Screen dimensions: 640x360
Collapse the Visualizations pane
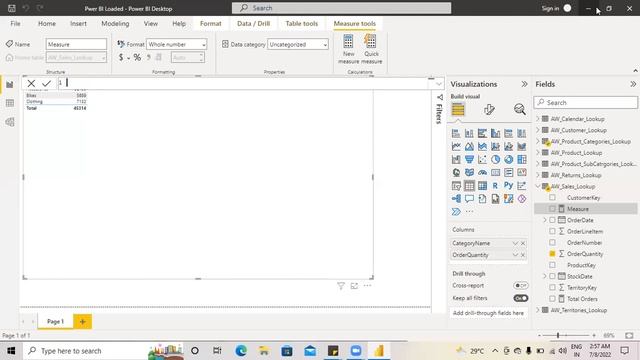(x=524, y=84)
